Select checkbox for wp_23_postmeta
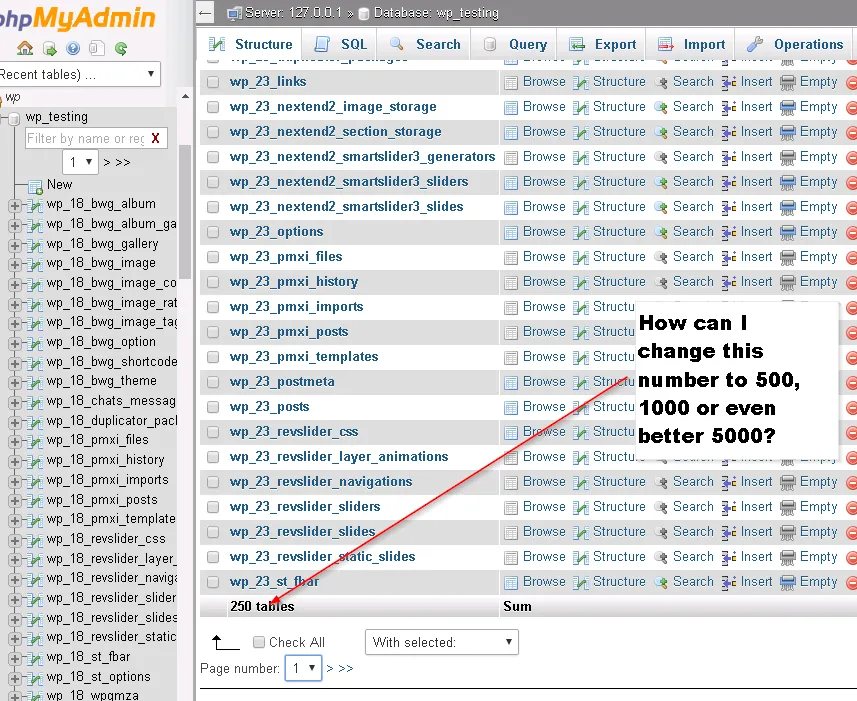 pos(213,382)
